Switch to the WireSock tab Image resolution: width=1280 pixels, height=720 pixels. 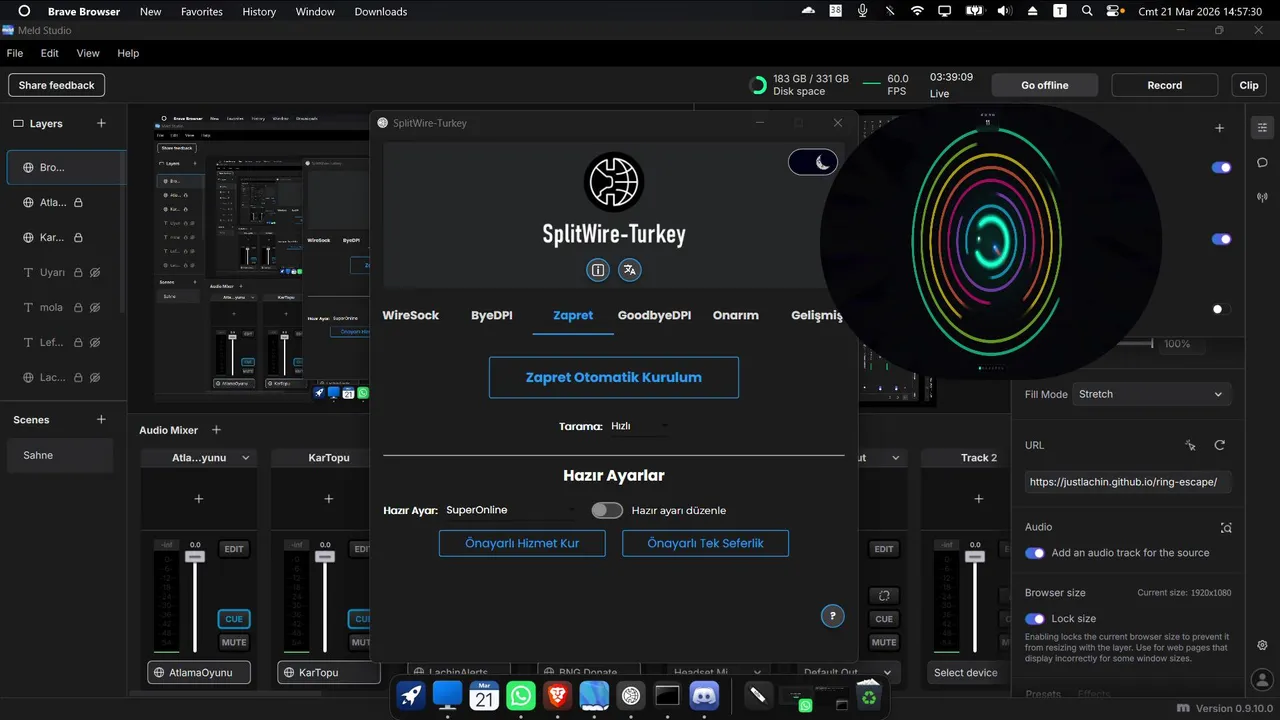tap(411, 315)
